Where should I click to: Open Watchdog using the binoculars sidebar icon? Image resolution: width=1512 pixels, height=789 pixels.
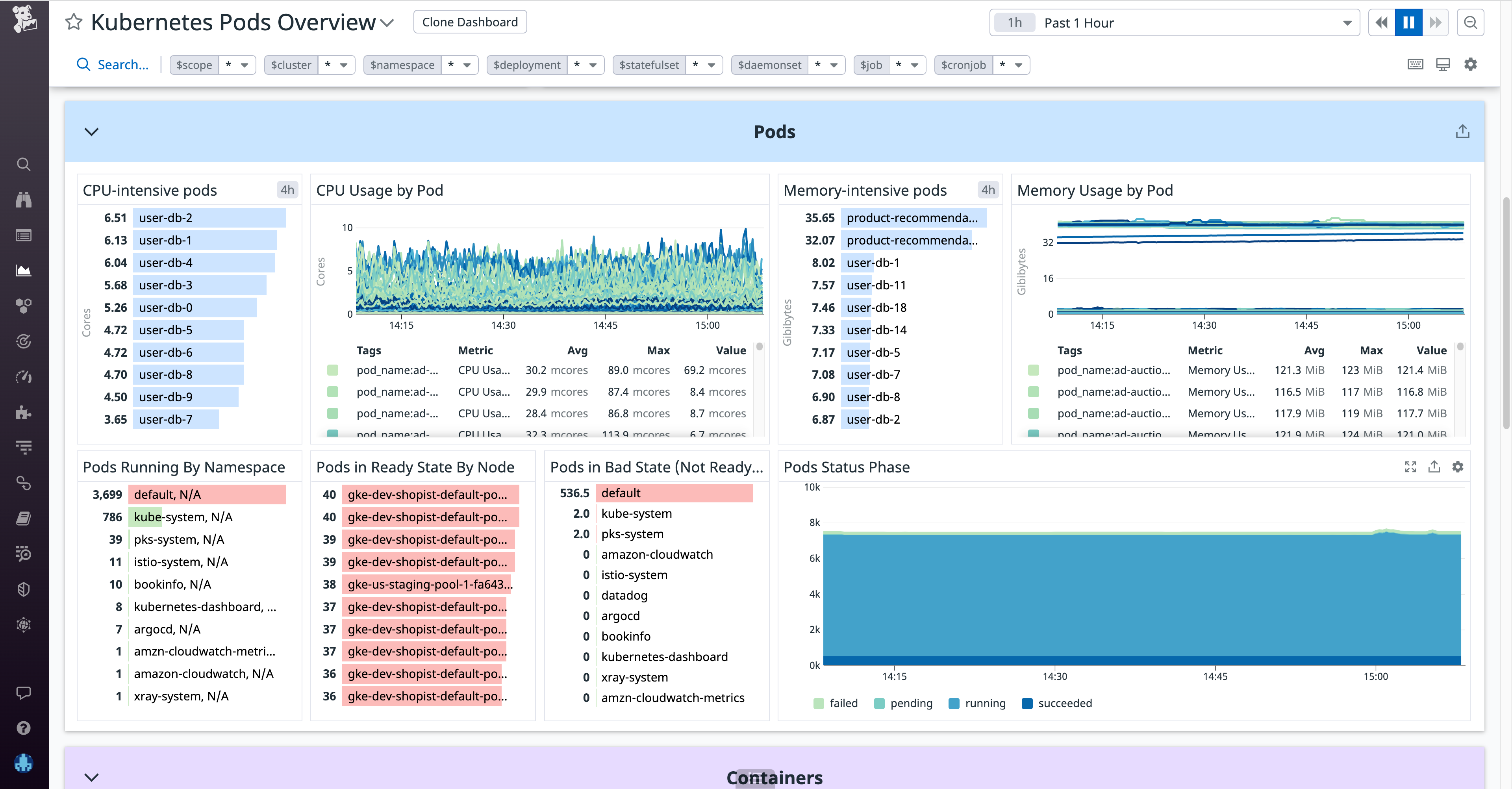click(x=24, y=200)
